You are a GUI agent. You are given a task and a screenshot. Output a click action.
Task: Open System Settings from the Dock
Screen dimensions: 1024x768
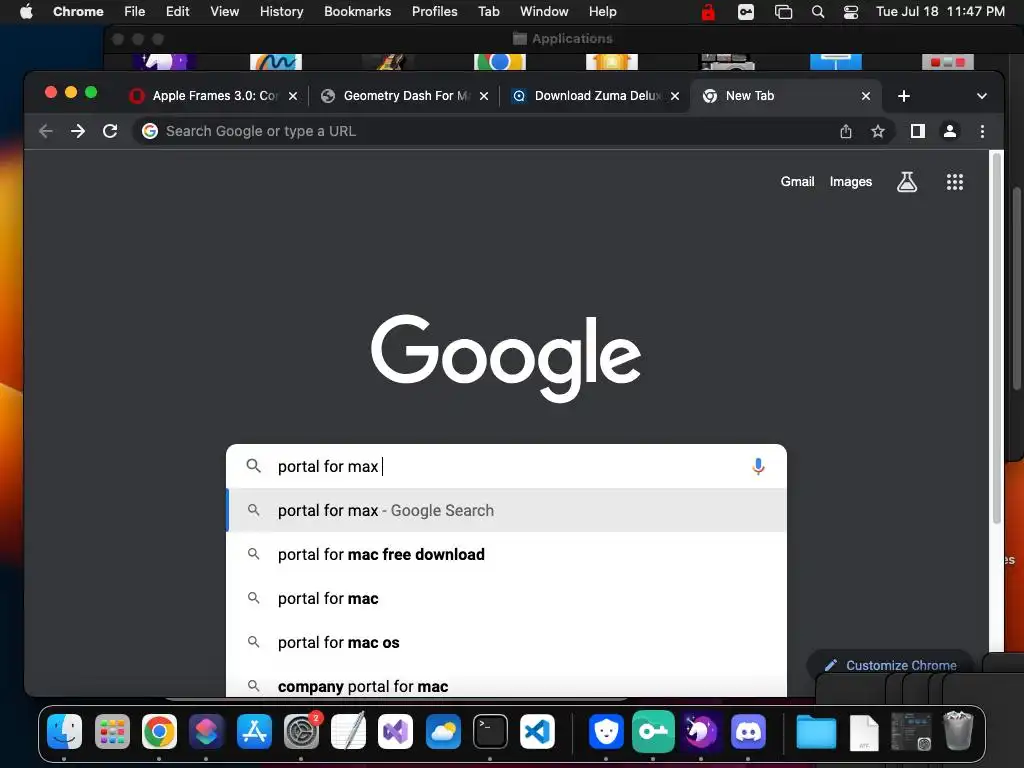coord(301,731)
